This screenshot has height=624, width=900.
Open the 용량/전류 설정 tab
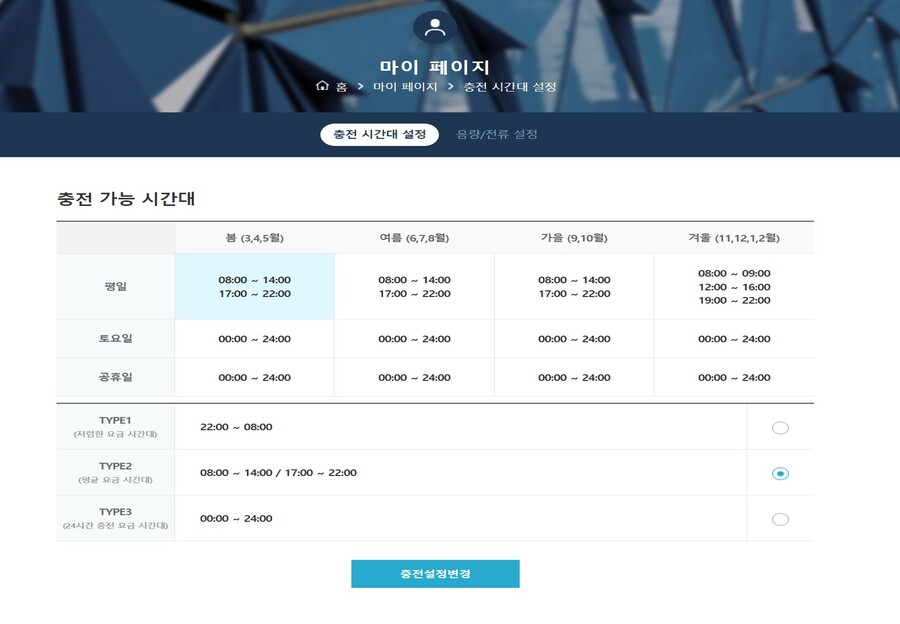[x=497, y=134]
